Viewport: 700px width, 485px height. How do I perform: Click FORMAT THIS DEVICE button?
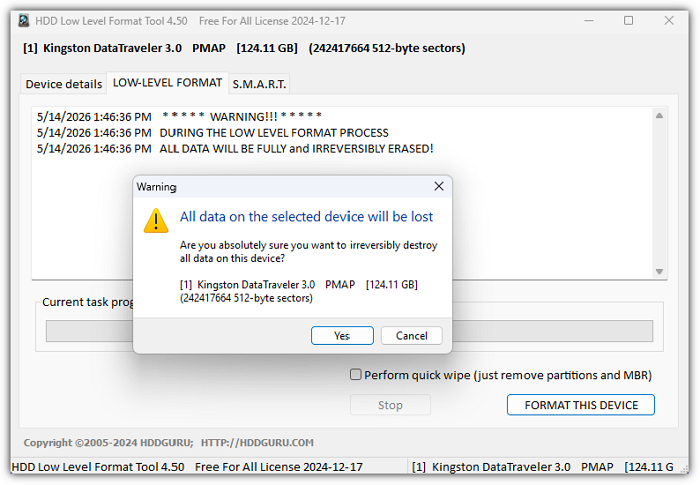point(580,405)
